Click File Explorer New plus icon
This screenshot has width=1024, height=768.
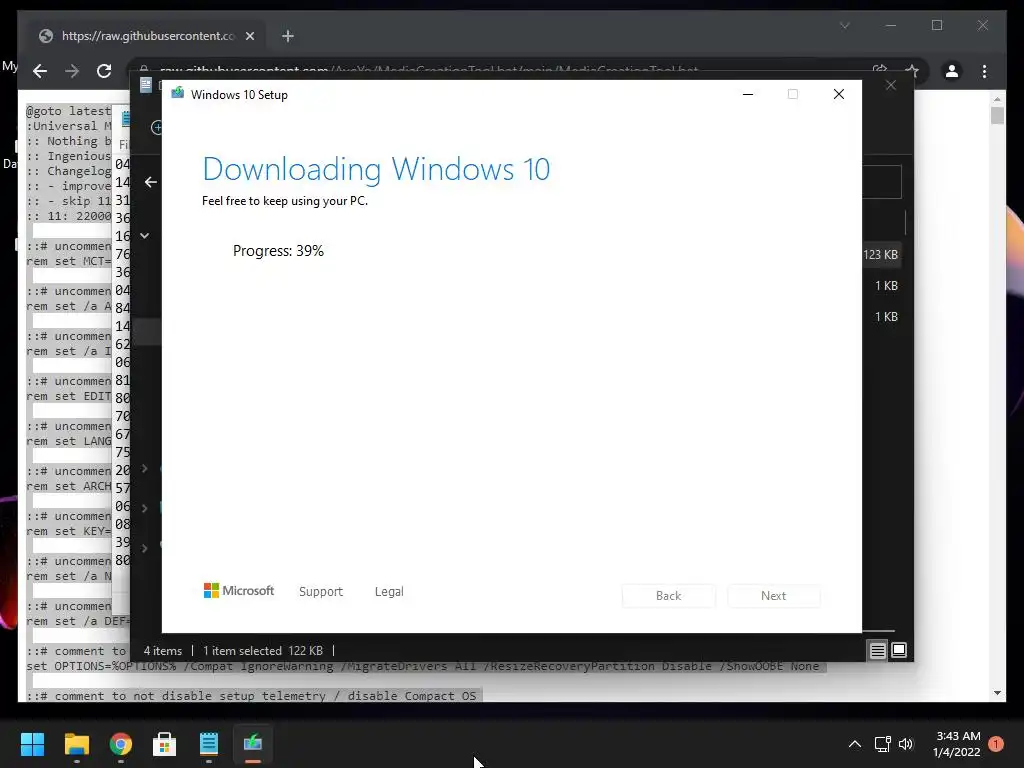pyautogui.click(x=157, y=127)
